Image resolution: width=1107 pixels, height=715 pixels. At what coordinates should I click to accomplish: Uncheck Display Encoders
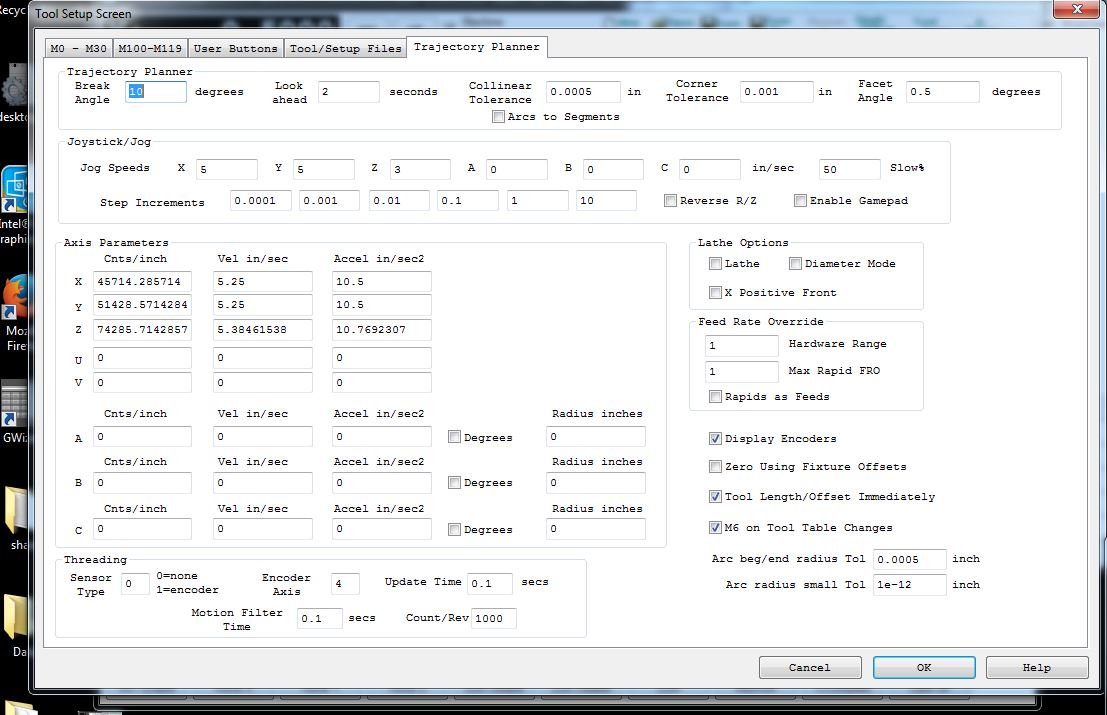click(x=715, y=439)
